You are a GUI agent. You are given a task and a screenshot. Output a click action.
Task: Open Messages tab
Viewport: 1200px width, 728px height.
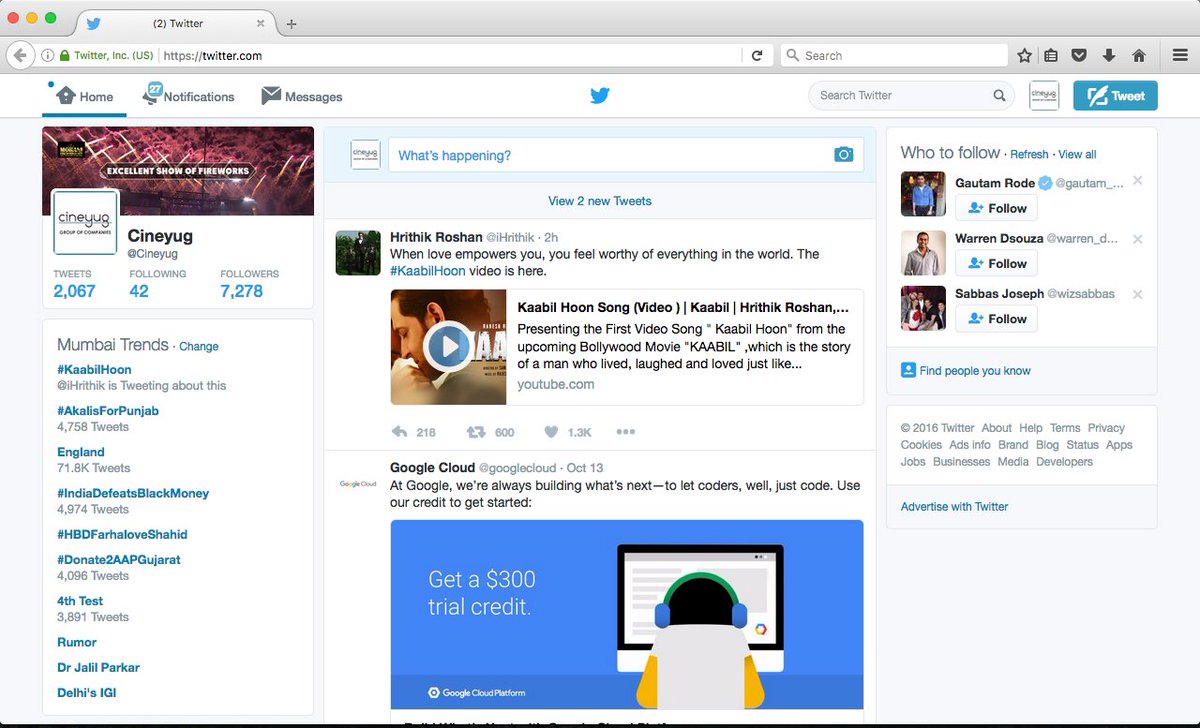(302, 97)
